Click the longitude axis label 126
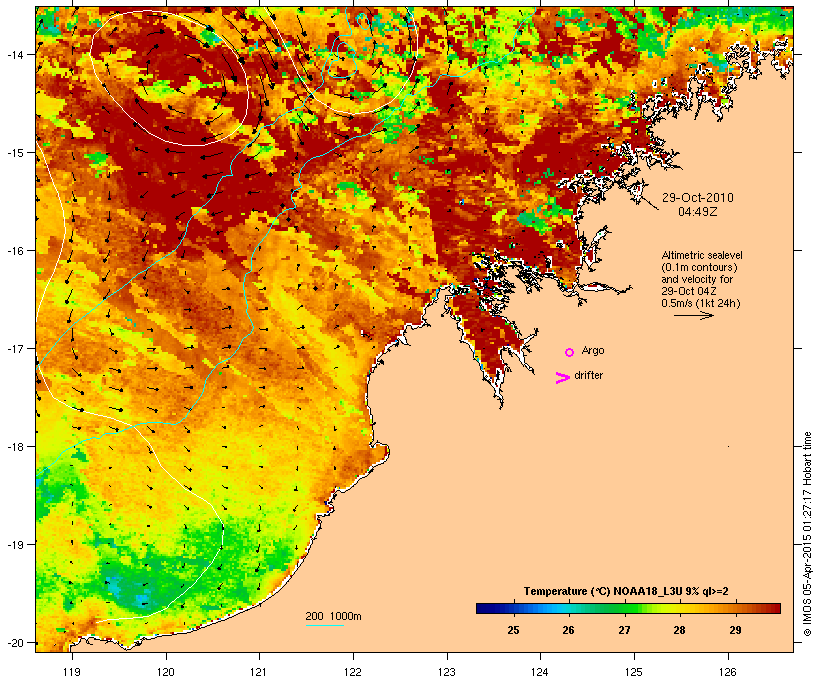The width and height of the screenshot is (820, 680). tap(727, 672)
